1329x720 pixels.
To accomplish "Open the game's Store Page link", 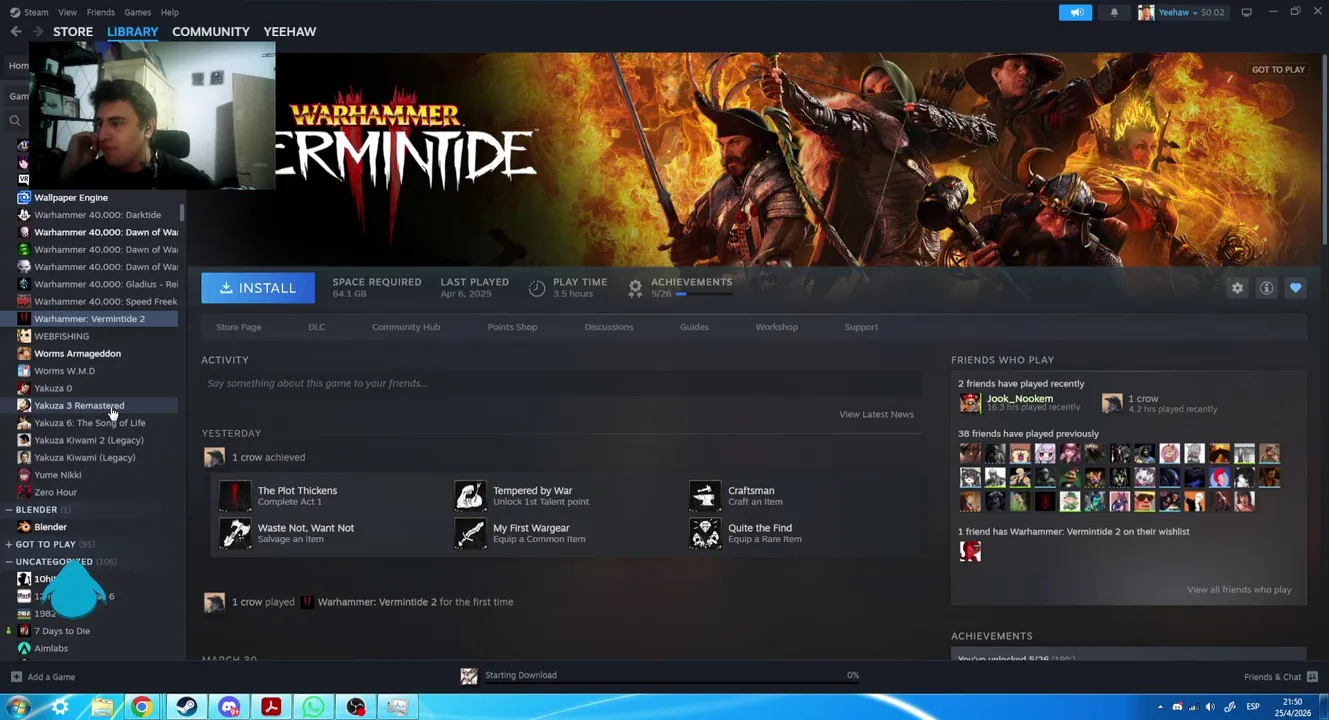I will [x=239, y=327].
